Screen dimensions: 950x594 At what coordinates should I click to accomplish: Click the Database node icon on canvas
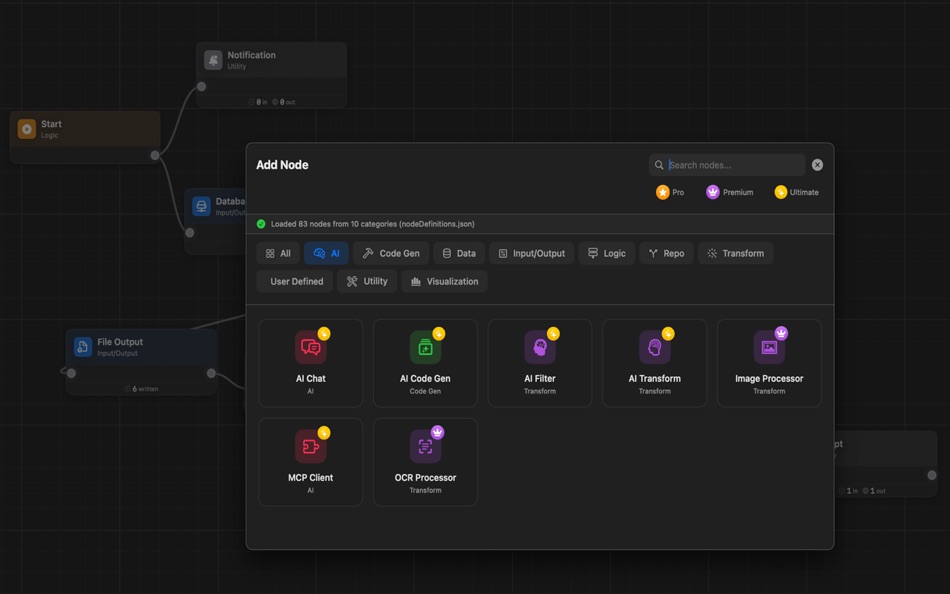pyautogui.click(x=201, y=206)
